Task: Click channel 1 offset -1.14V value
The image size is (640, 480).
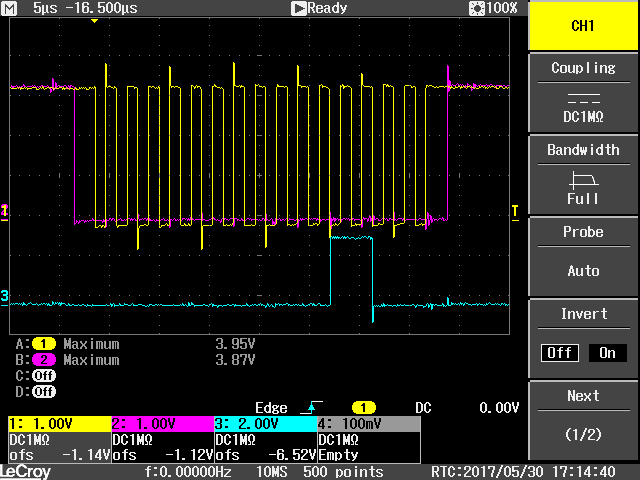Action: point(86,455)
